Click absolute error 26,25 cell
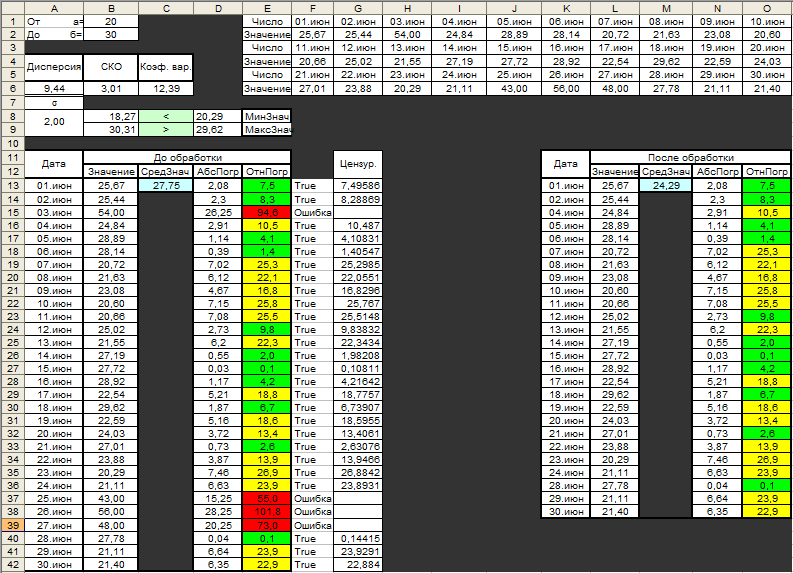 pyautogui.click(x=218, y=212)
